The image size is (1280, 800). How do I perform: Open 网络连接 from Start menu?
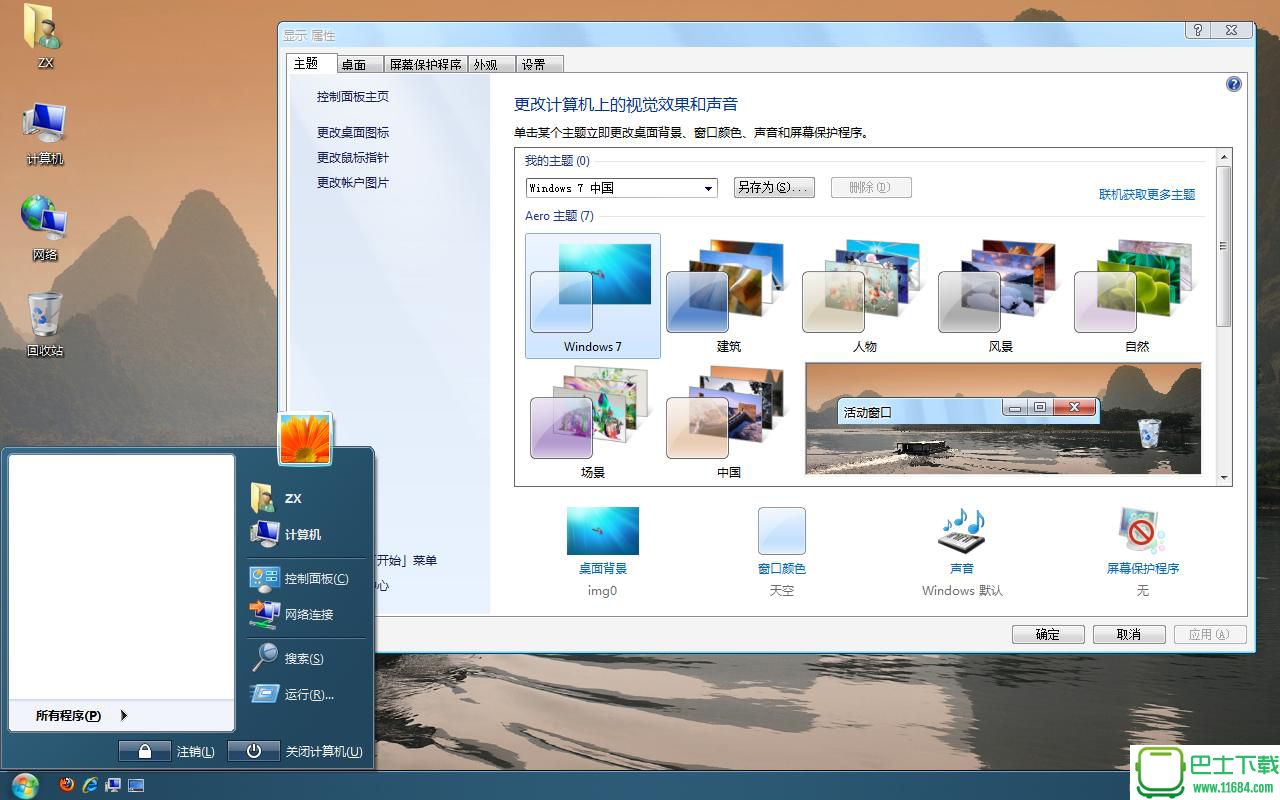[291, 614]
